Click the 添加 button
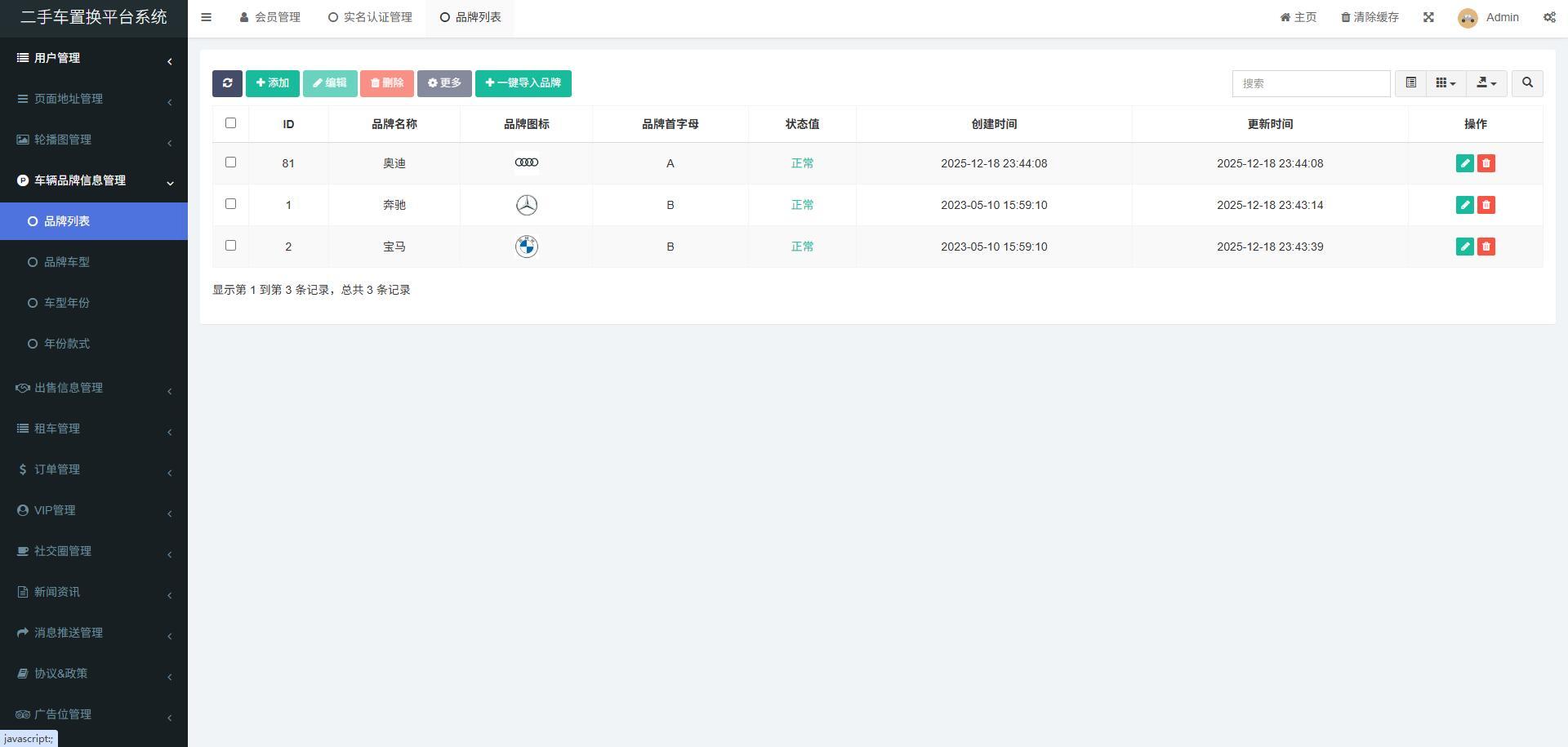This screenshot has width=1568, height=747. pos(273,83)
